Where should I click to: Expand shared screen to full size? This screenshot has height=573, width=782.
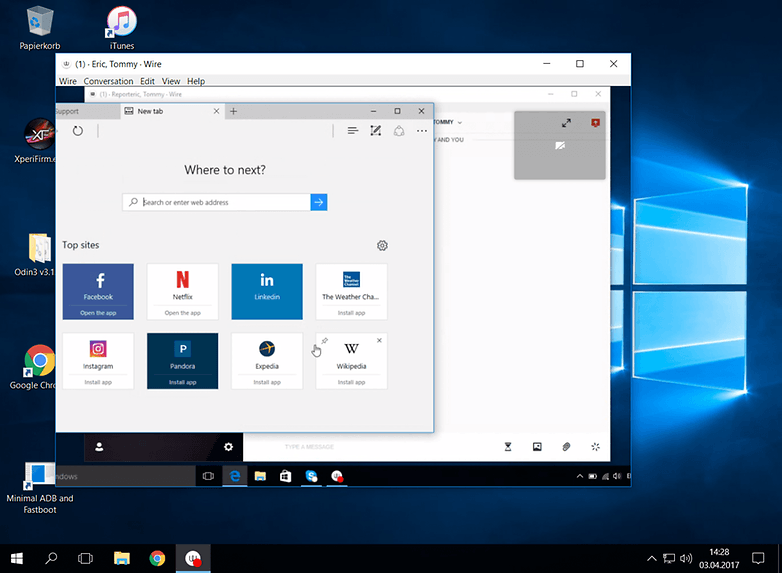[566, 123]
